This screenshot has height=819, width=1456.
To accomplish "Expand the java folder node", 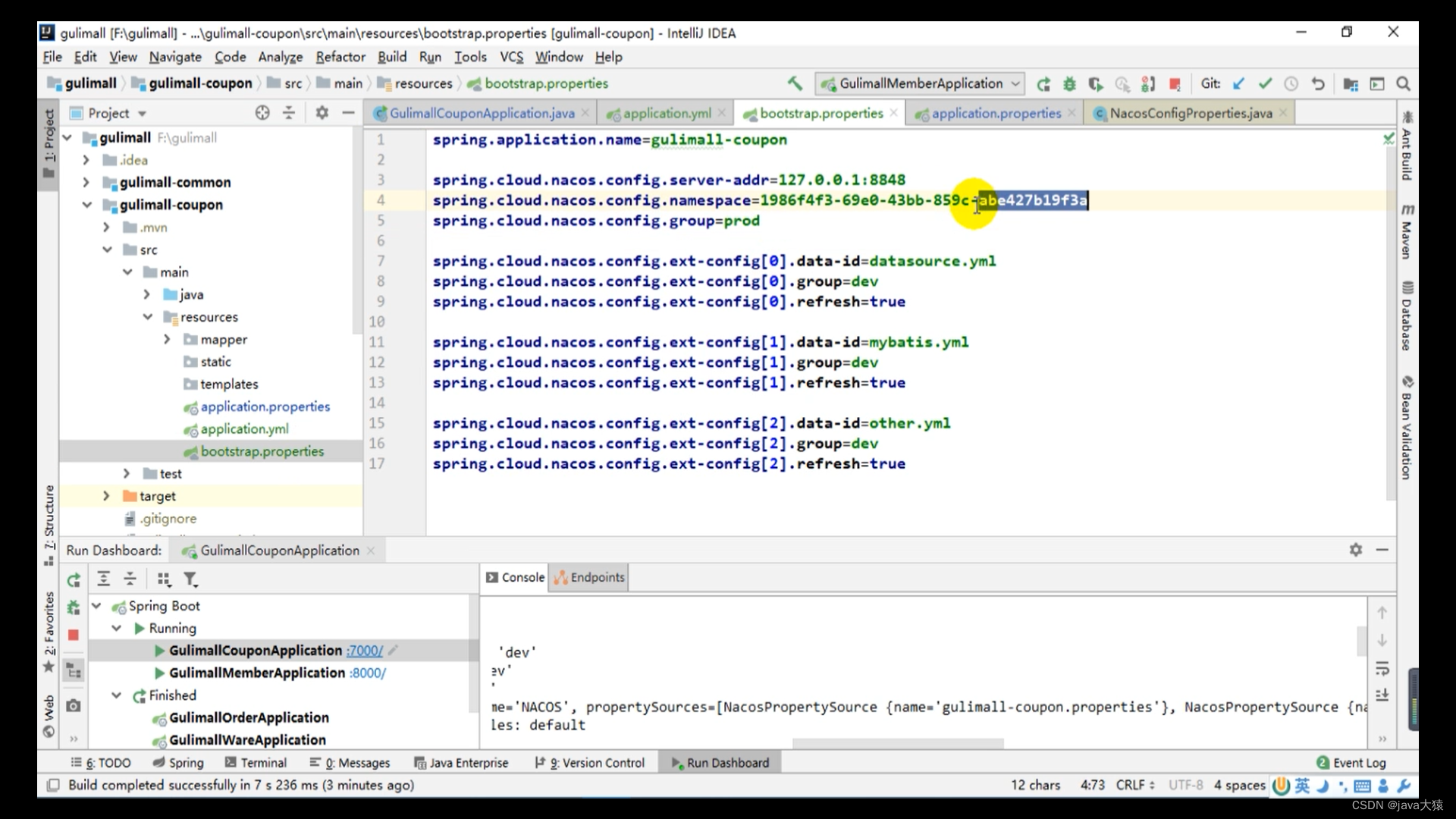I will (x=147, y=294).
